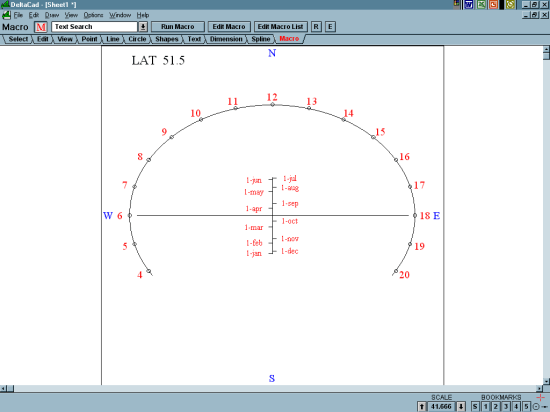Screen dimensions: 550x412
Task: Click the hour 4 label on the dial
Action: tap(140, 275)
